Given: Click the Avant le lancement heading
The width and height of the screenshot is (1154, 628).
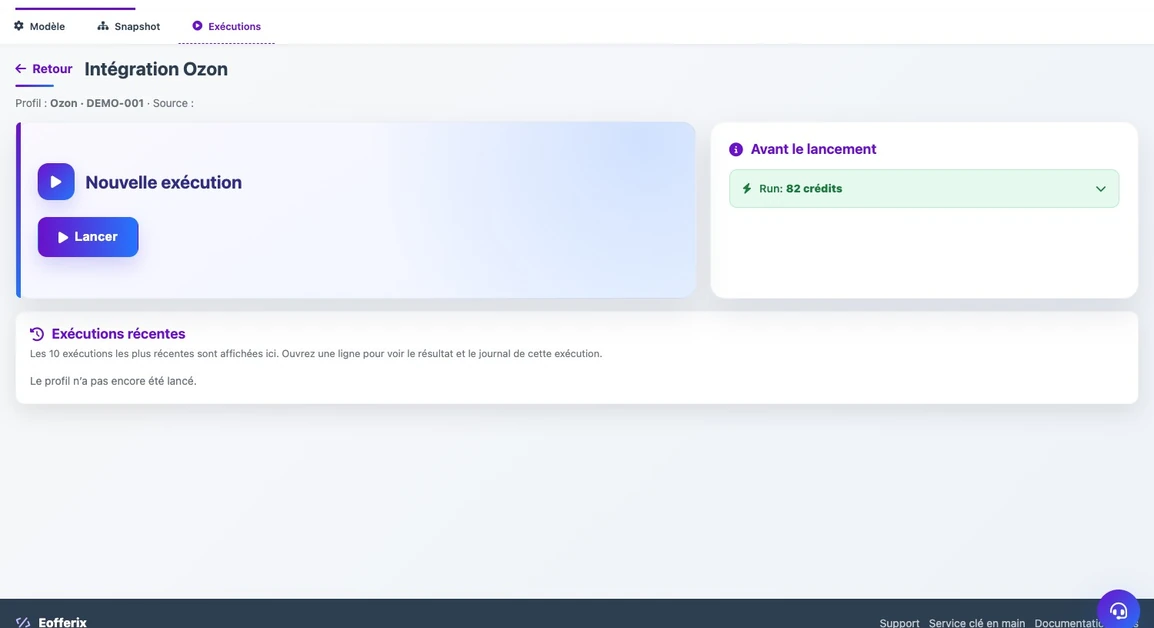Looking at the screenshot, I should 813,149.
